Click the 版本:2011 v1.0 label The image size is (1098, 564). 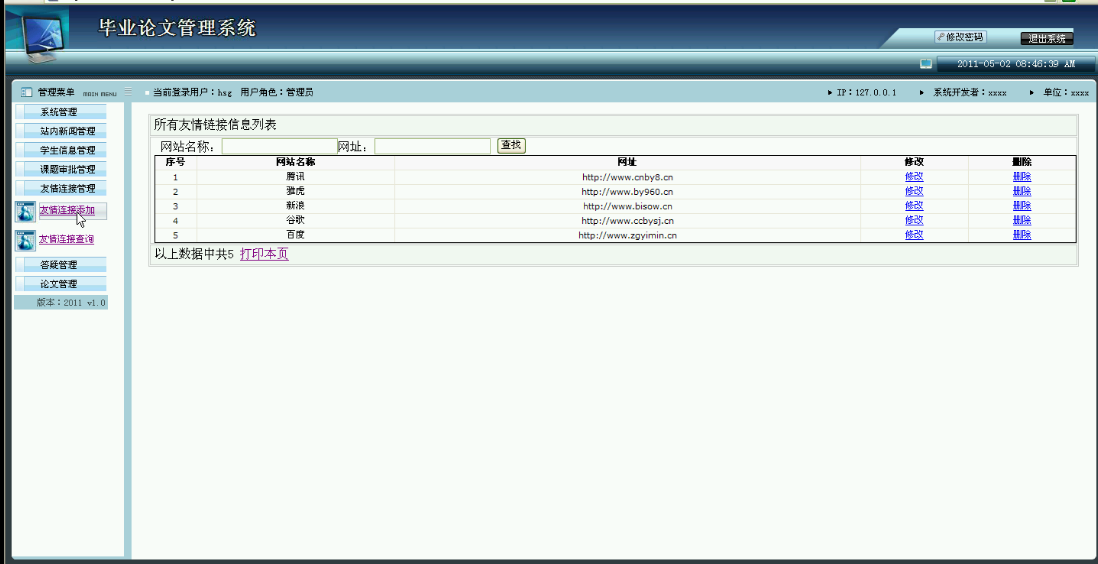coord(71,303)
